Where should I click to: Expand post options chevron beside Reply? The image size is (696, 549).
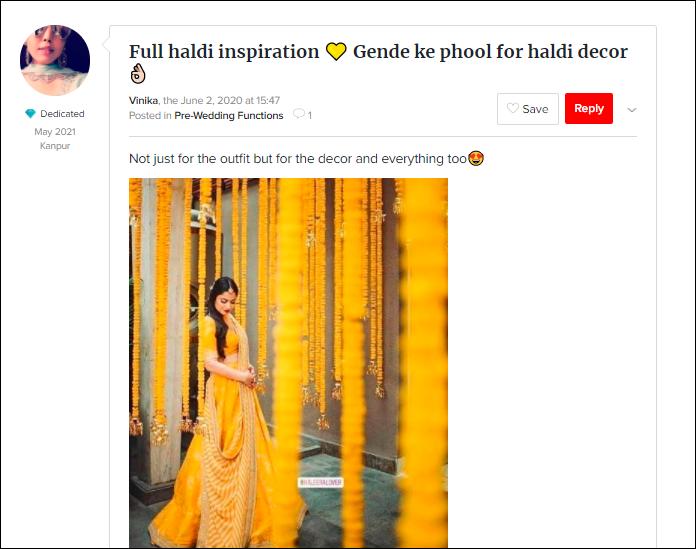632,110
